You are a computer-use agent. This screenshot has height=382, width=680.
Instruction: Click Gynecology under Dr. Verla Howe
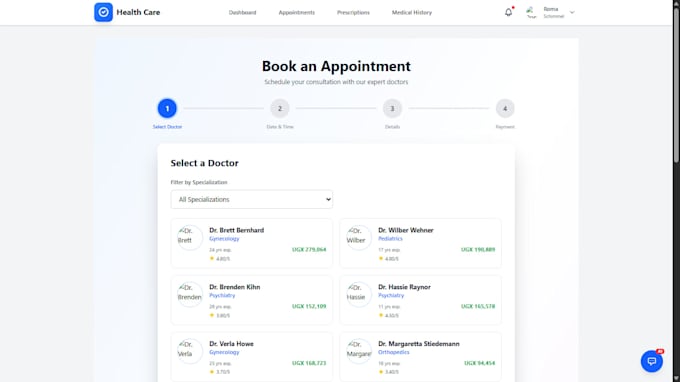click(224, 353)
